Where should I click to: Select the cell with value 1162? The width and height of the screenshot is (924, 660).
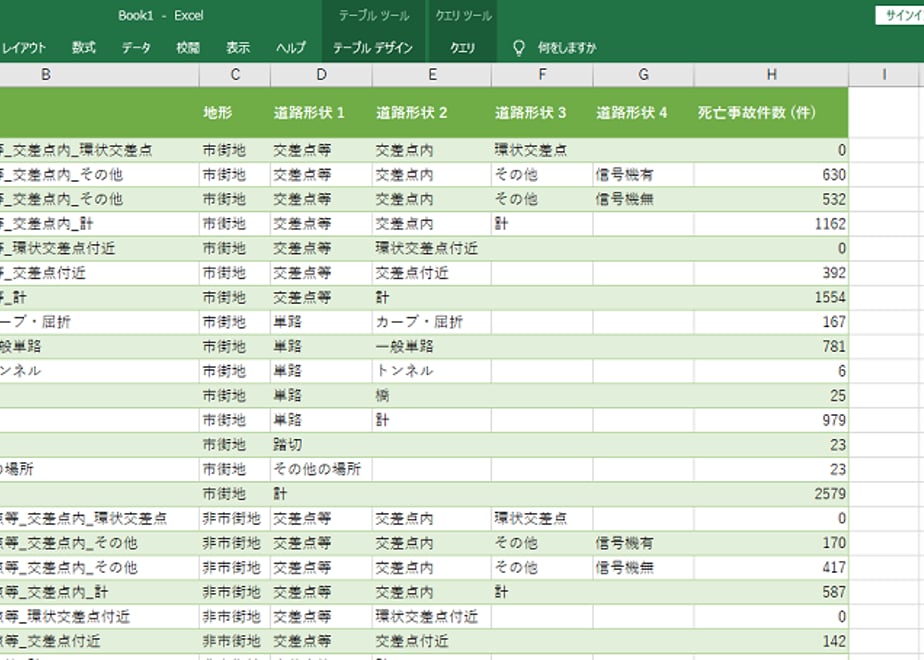[x=771, y=224]
